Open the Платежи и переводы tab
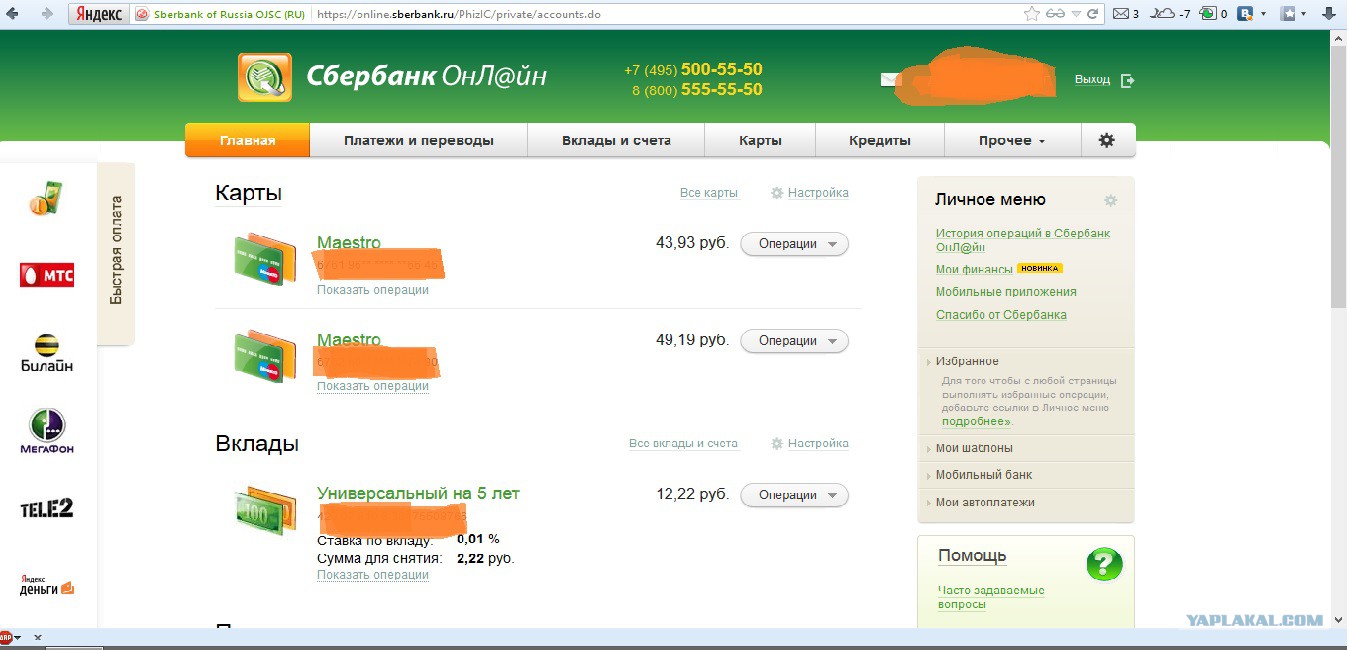 419,141
